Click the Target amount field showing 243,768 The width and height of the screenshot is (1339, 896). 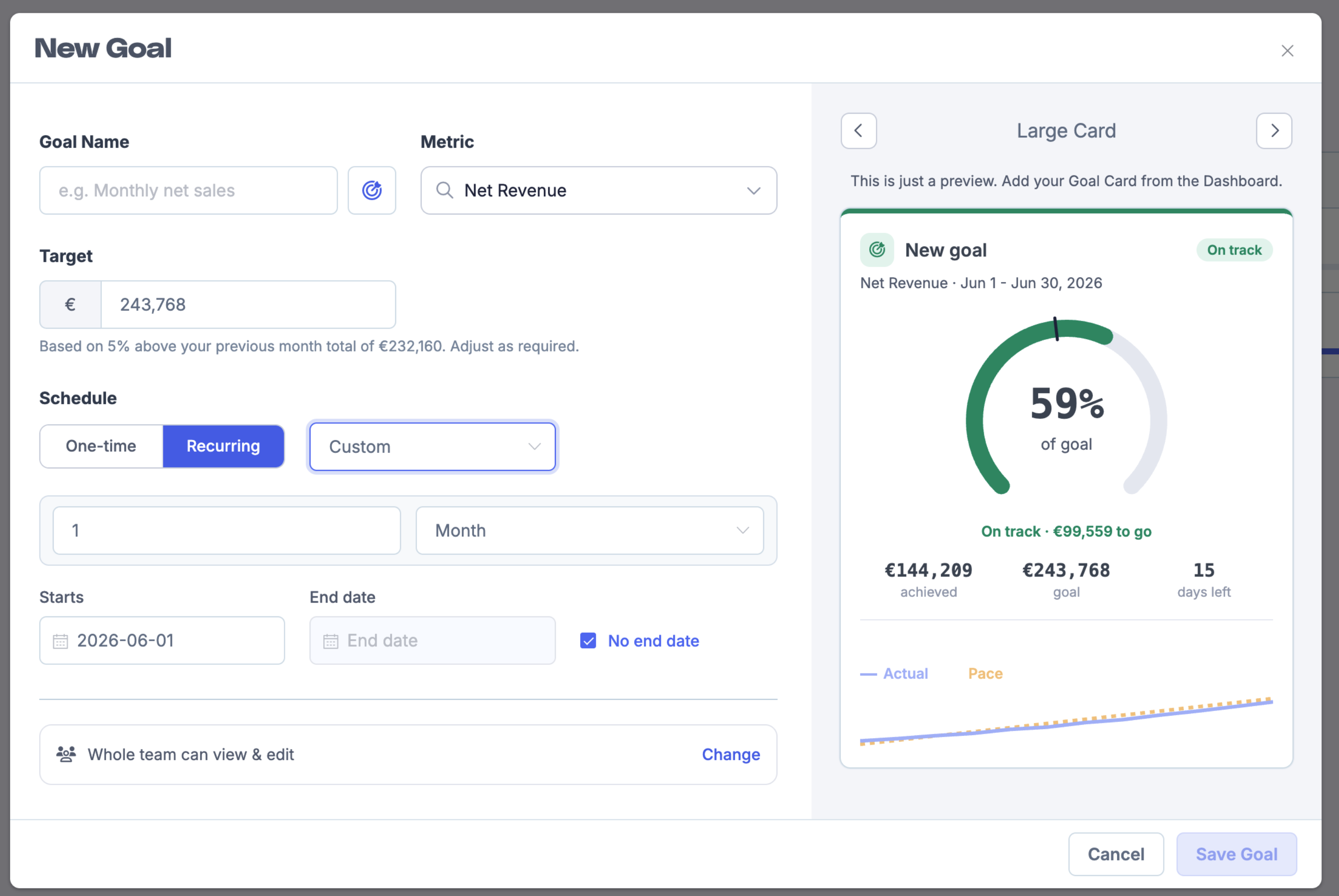tap(248, 304)
